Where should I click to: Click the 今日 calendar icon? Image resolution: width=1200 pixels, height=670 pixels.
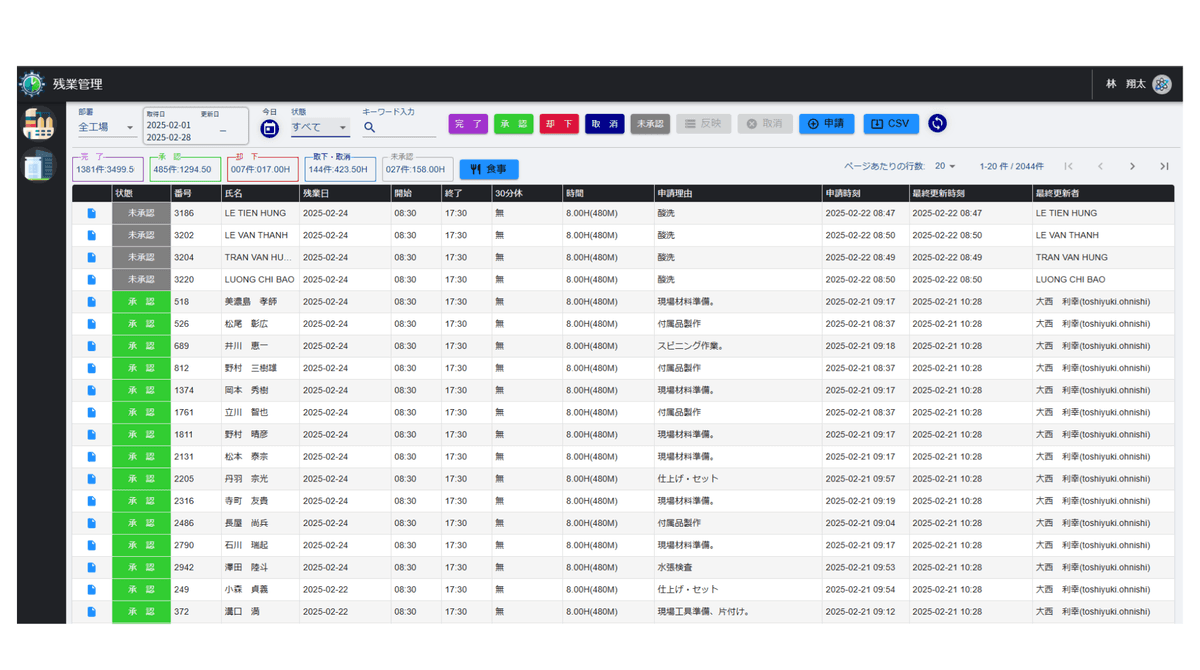269,128
